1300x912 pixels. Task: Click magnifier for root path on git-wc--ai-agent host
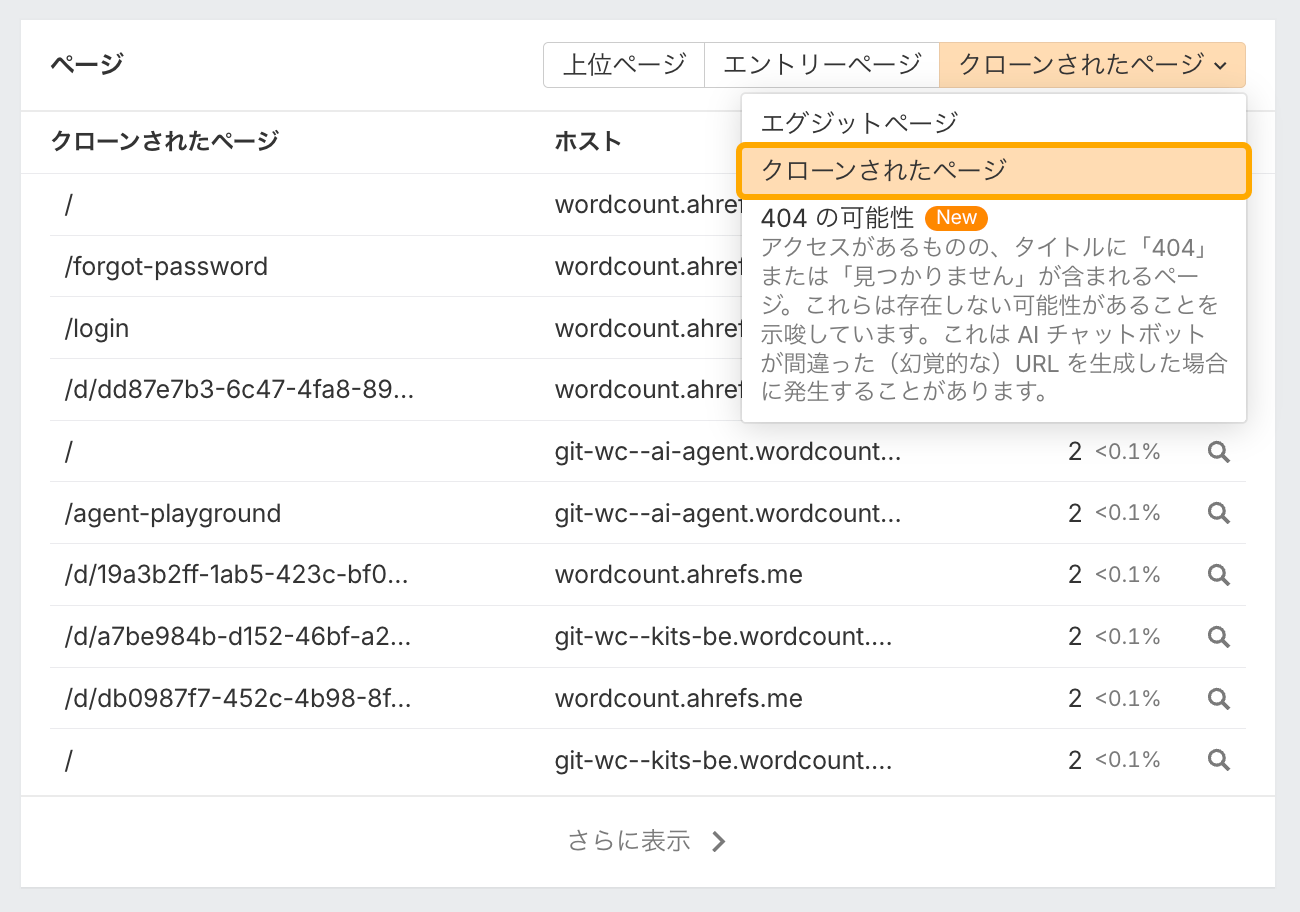1218,452
